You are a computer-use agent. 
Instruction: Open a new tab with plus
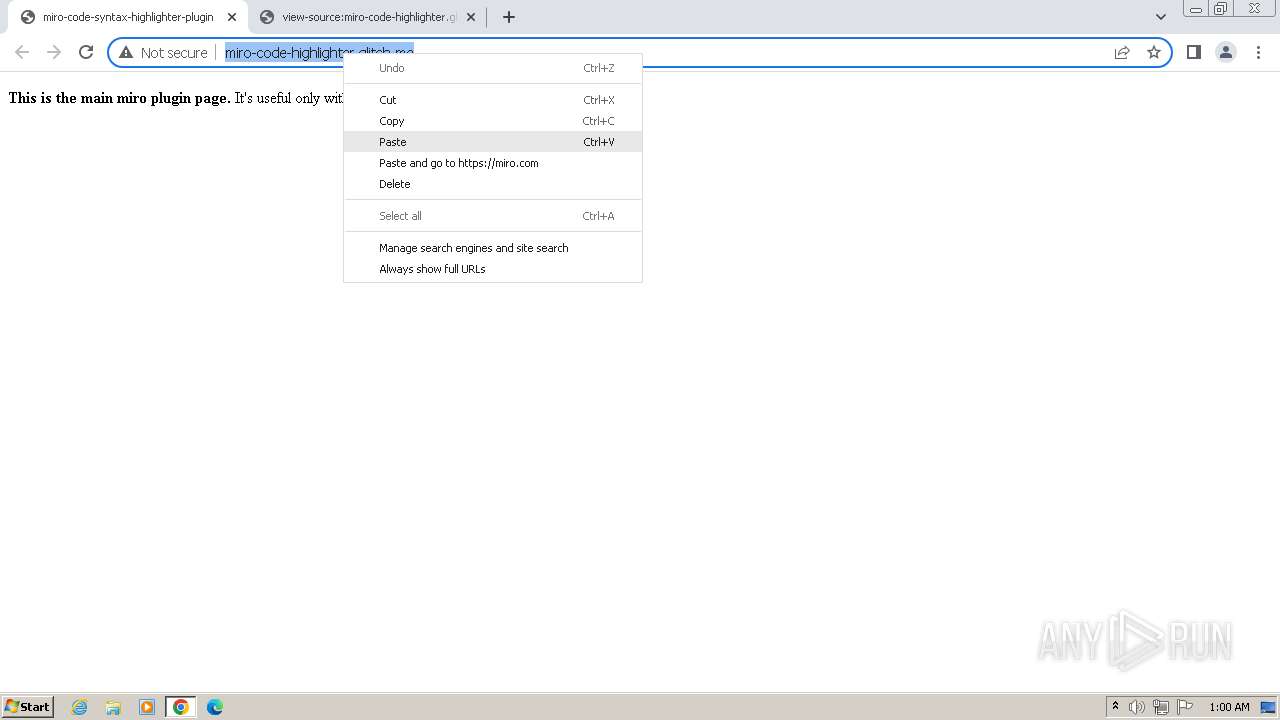[x=509, y=17]
